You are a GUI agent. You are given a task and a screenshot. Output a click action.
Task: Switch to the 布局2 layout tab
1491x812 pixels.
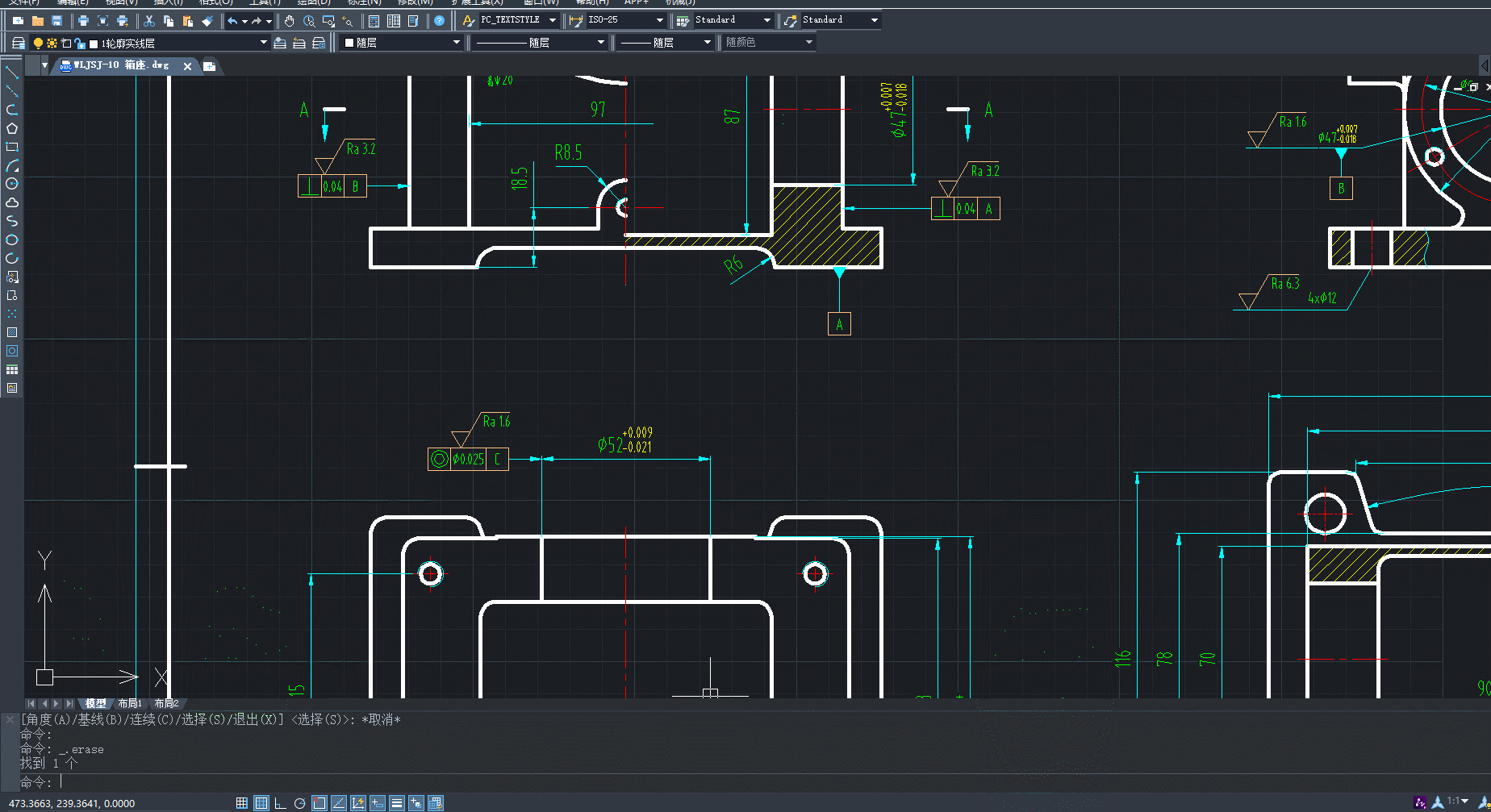[166, 703]
